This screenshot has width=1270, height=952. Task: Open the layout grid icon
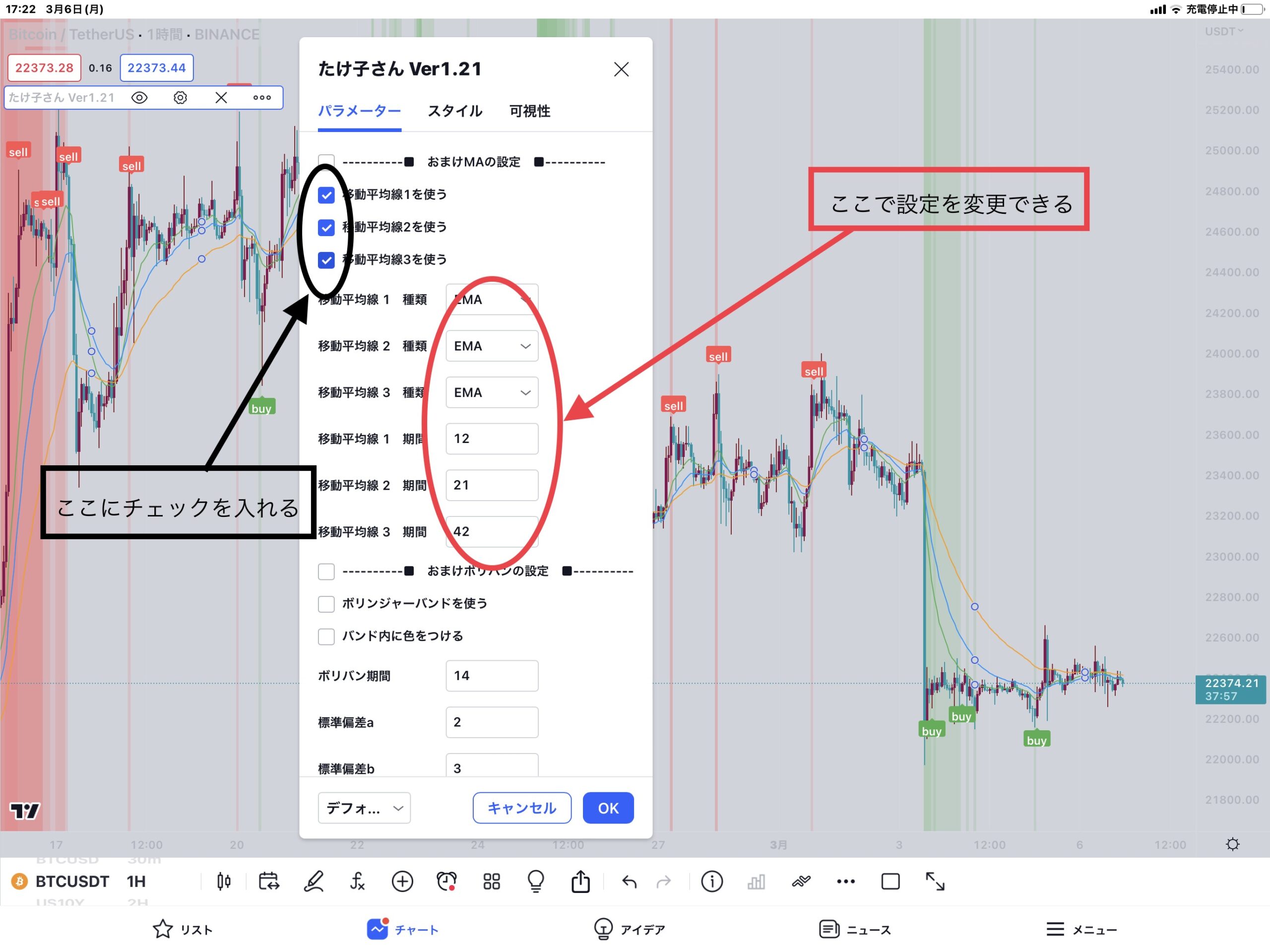tap(492, 882)
